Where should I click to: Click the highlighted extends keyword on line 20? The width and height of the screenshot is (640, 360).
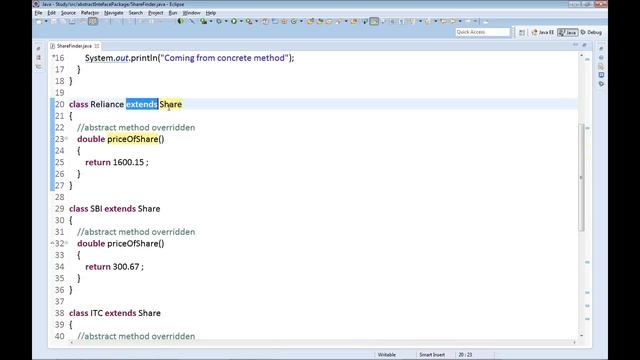click(142, 104)
